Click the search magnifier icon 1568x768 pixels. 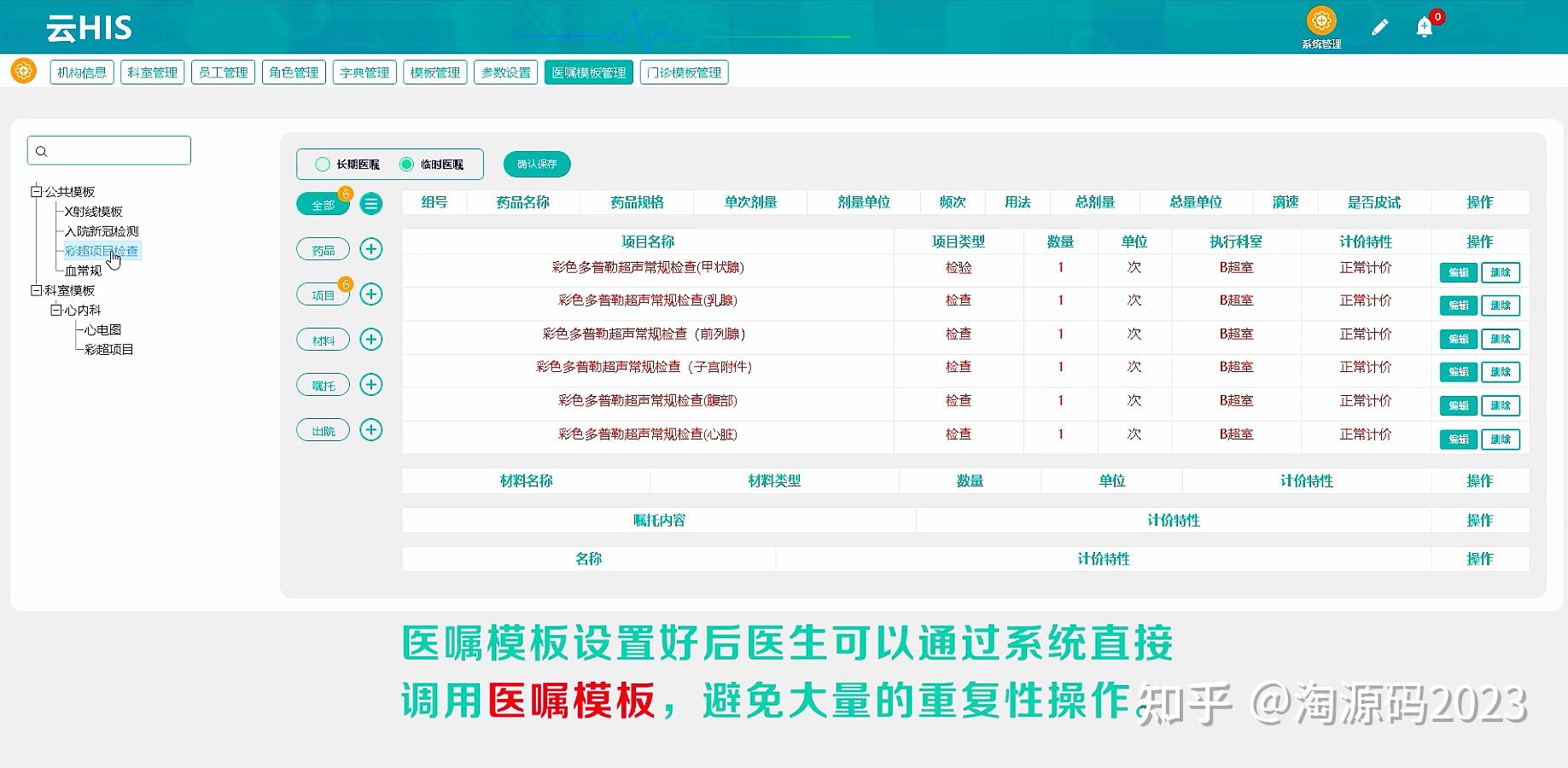[x=41, y=151]
